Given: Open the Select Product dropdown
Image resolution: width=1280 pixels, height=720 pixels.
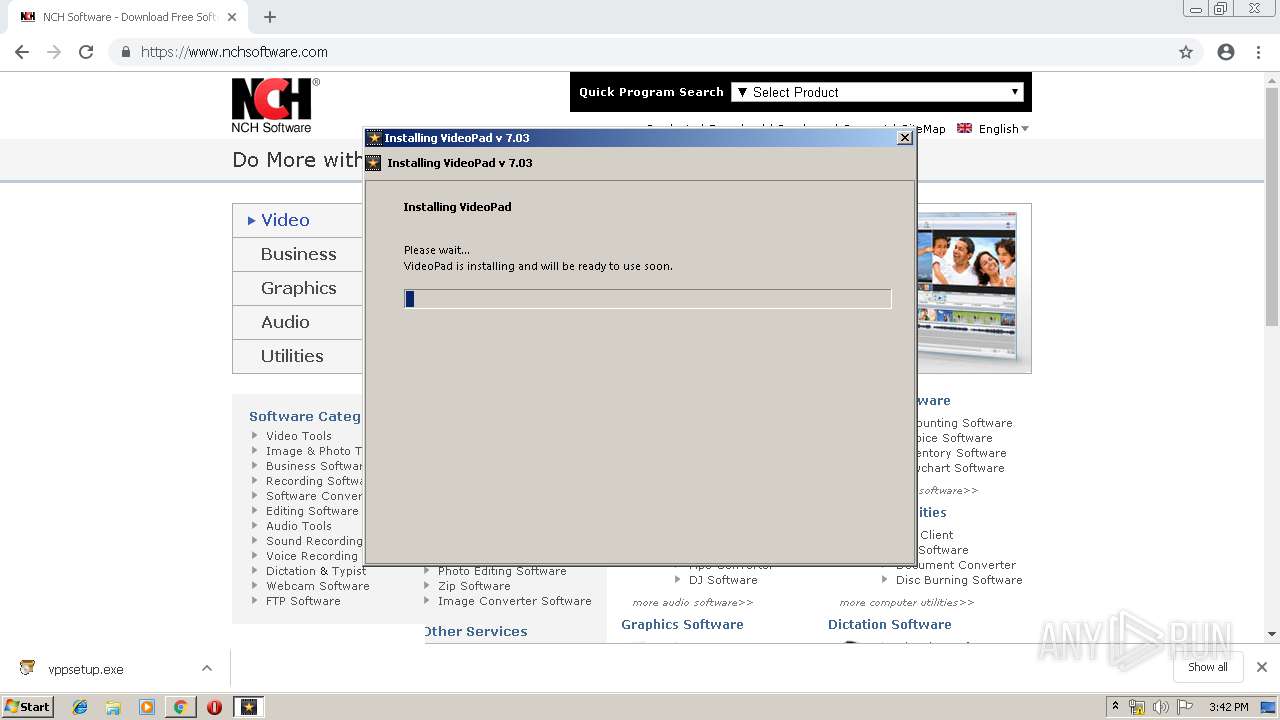Looking at the screenshot, I should pyautogui.click(x=879, y=92).
